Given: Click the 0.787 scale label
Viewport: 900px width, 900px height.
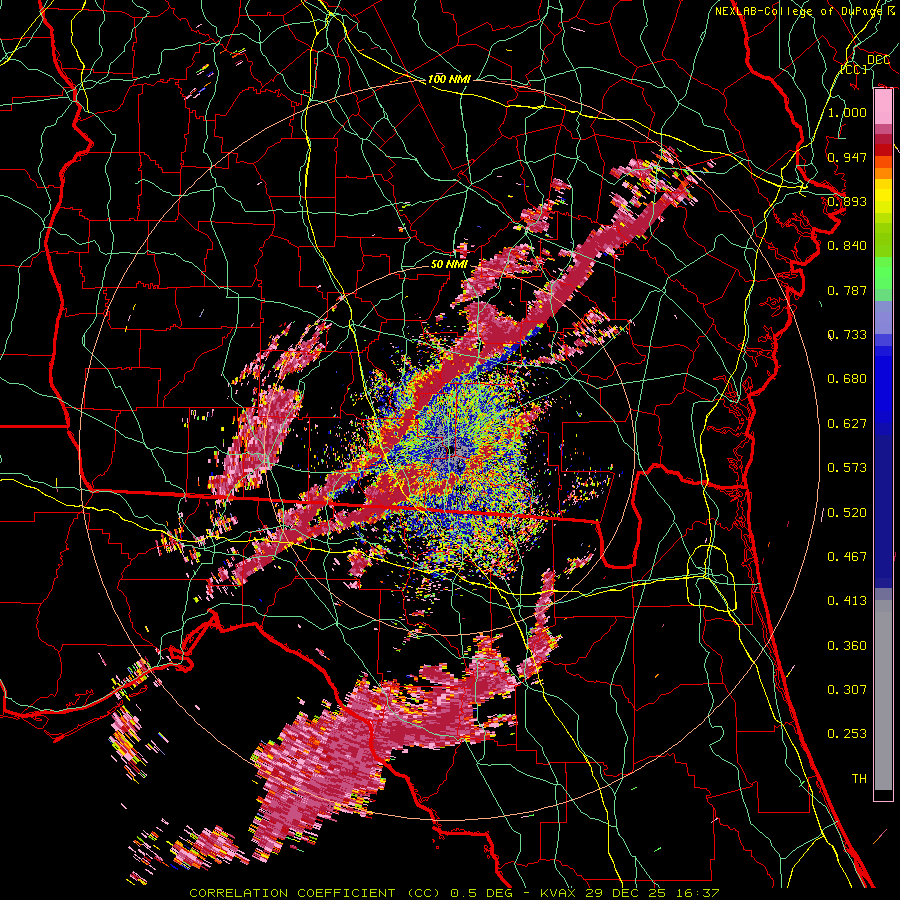Looking at the screenshot, I should point(847,290).
